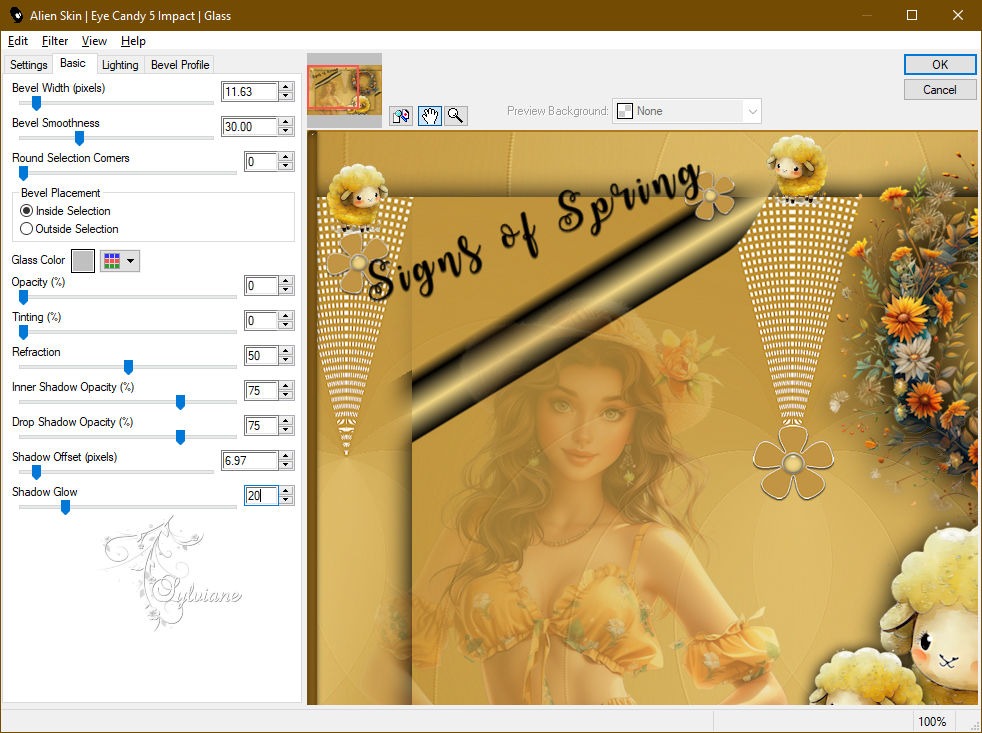Select Outside Selection bevel placement

coord(70,229)
